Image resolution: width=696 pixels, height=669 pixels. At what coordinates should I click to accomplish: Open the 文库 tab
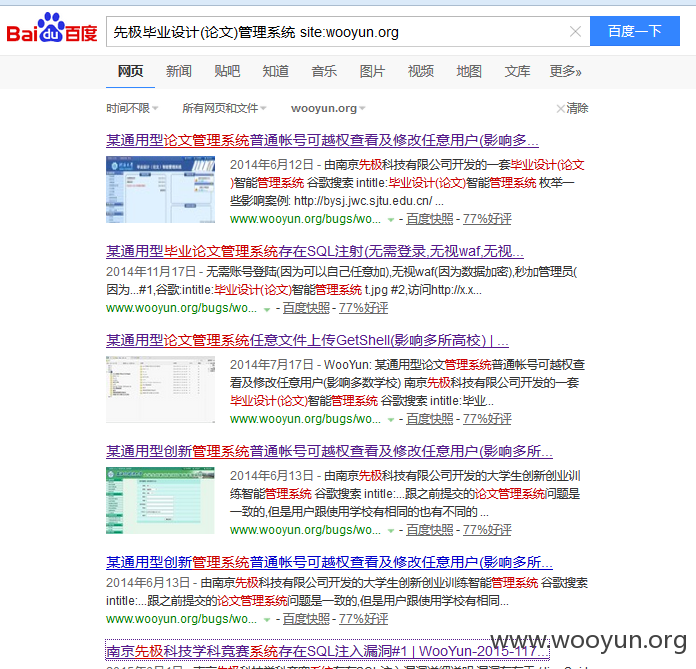tap(517, 71)
